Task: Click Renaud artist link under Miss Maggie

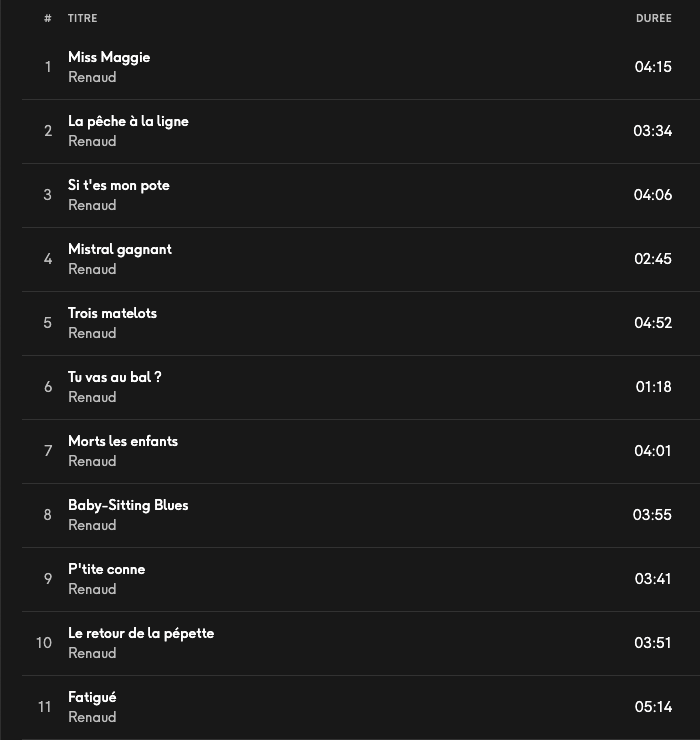Action: (92, 78)
